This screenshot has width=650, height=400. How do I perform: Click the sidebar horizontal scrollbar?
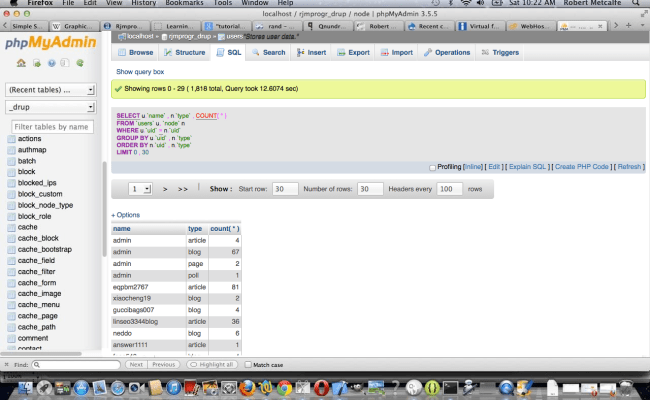click(41, 354)
